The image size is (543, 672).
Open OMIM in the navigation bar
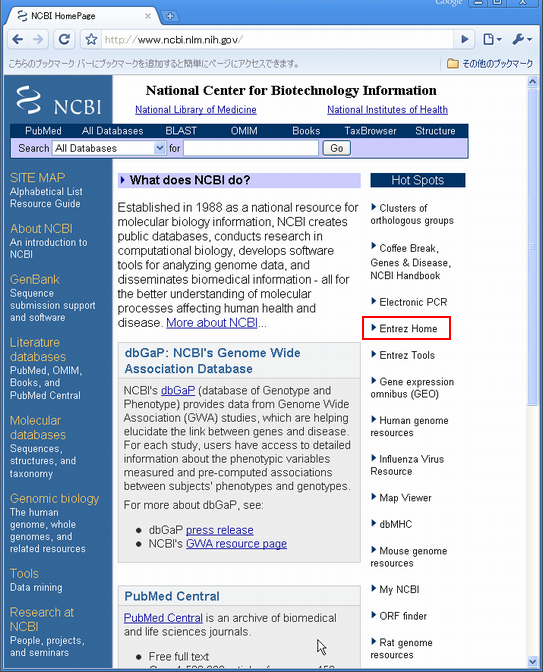[244, 131]
